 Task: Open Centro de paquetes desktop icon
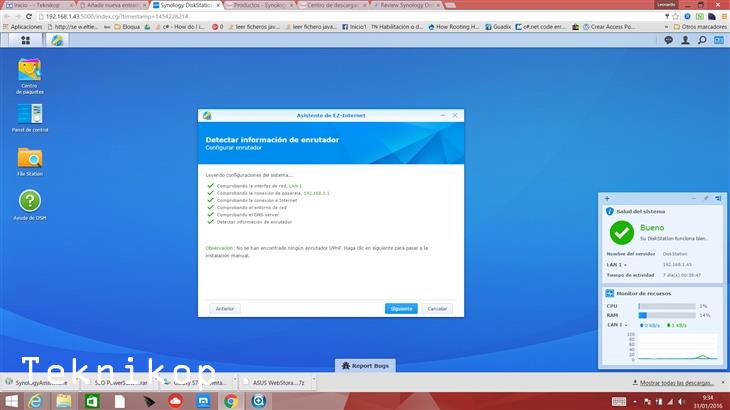tap(30, 71)
